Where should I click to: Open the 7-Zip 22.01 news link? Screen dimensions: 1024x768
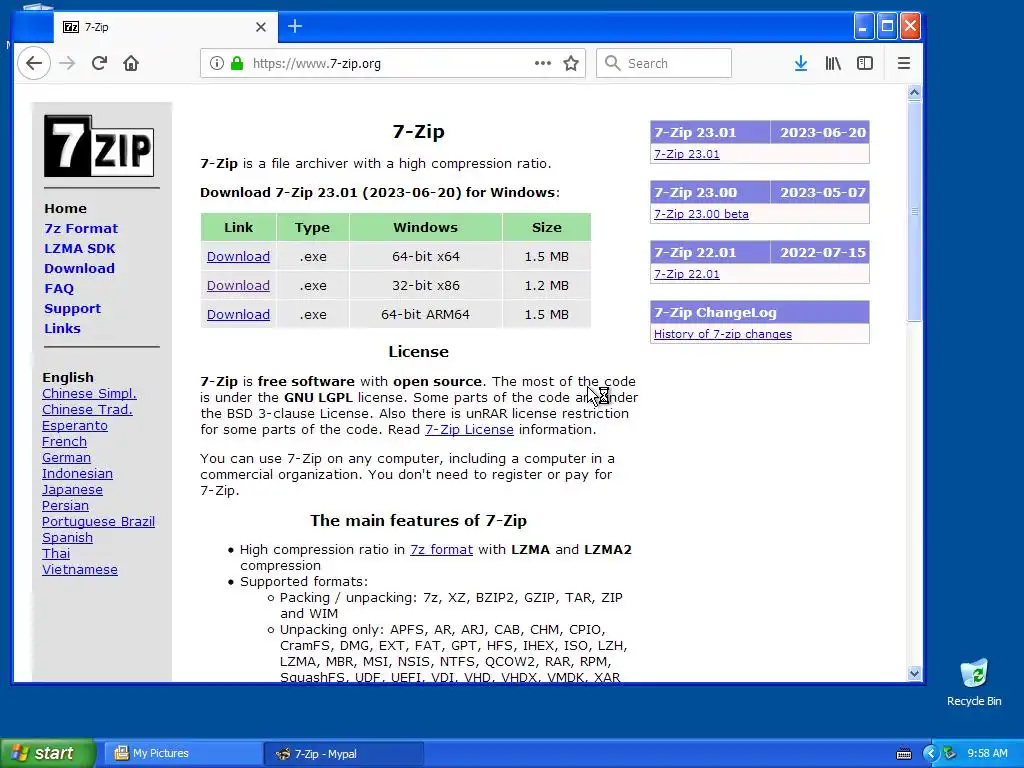pyautogui.click(x=686, y=274)
